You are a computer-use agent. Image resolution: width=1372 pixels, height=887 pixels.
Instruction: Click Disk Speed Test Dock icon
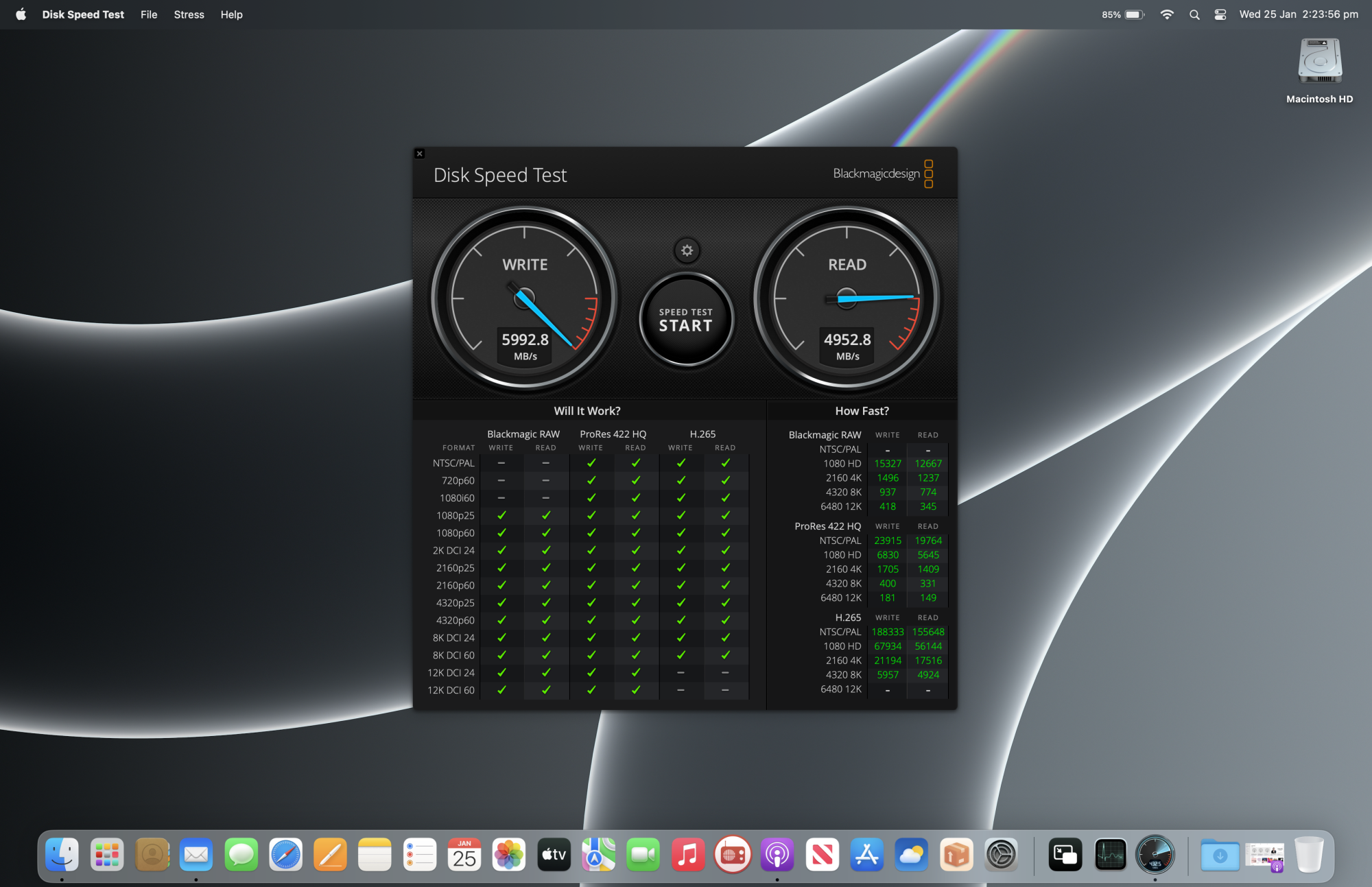coord(1155,855)
